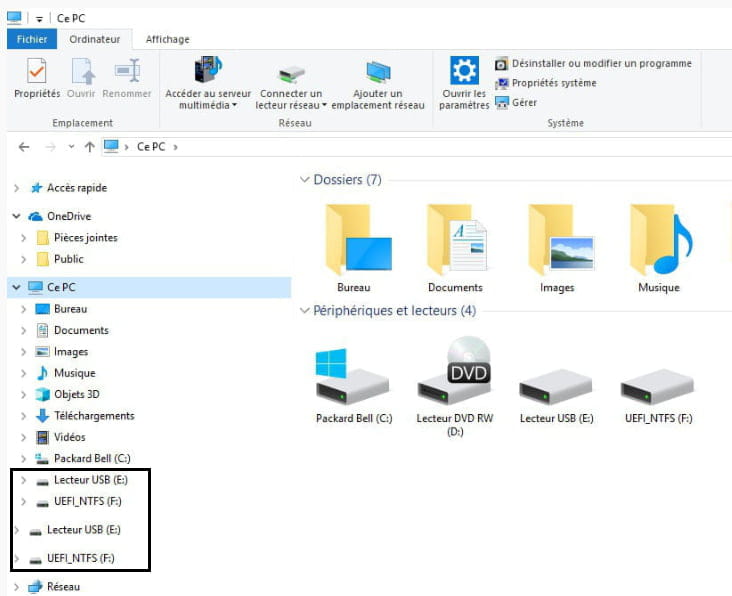Select Public folder in sidebar
732x596 pixels.
point(69,259)
